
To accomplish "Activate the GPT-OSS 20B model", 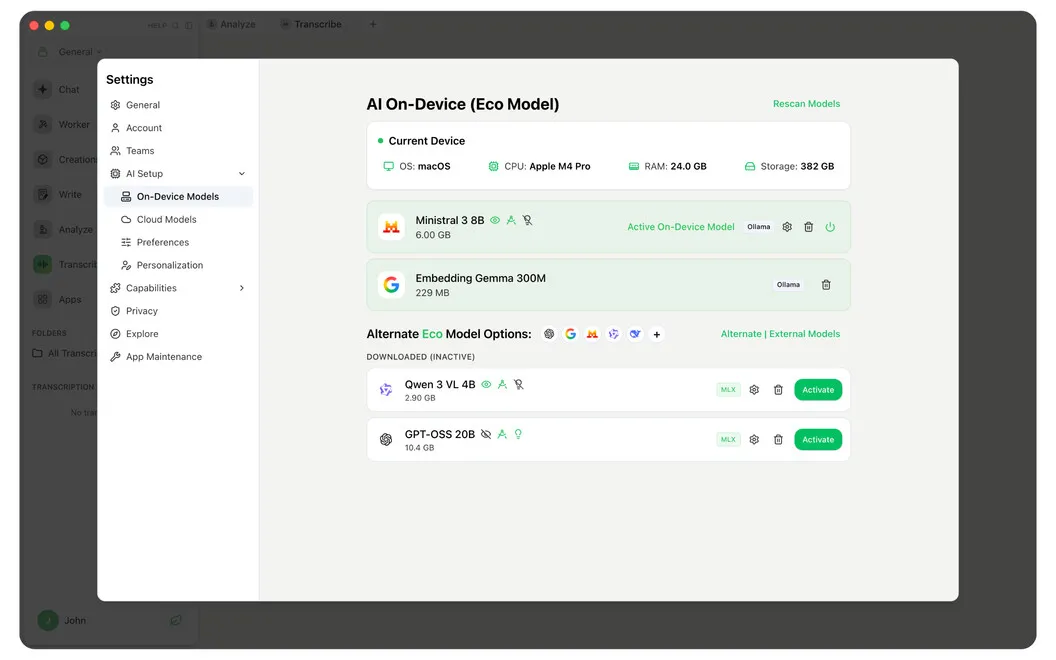I will (818, 440).
